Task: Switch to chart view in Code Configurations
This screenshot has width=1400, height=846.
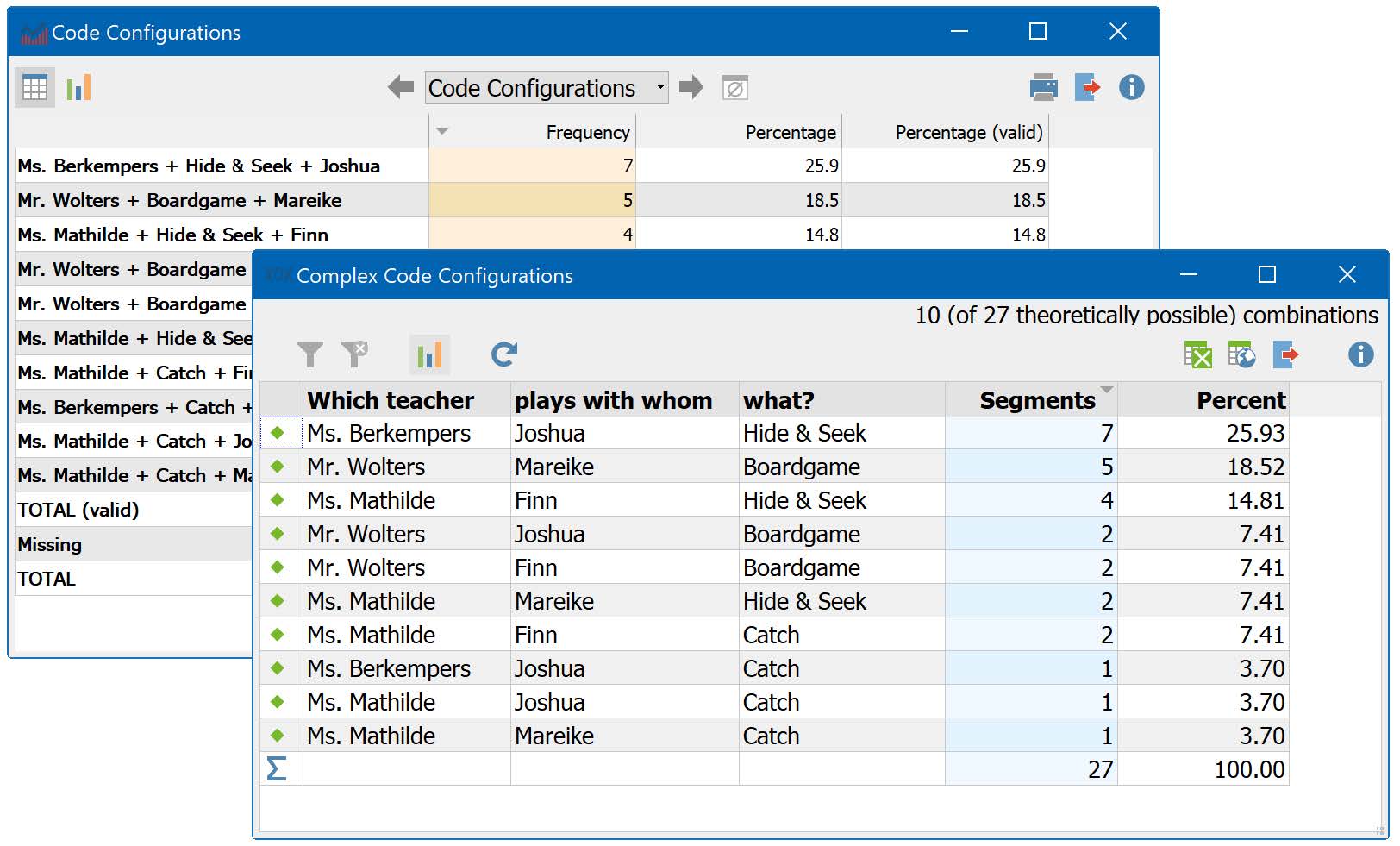Action: (78, 88)
